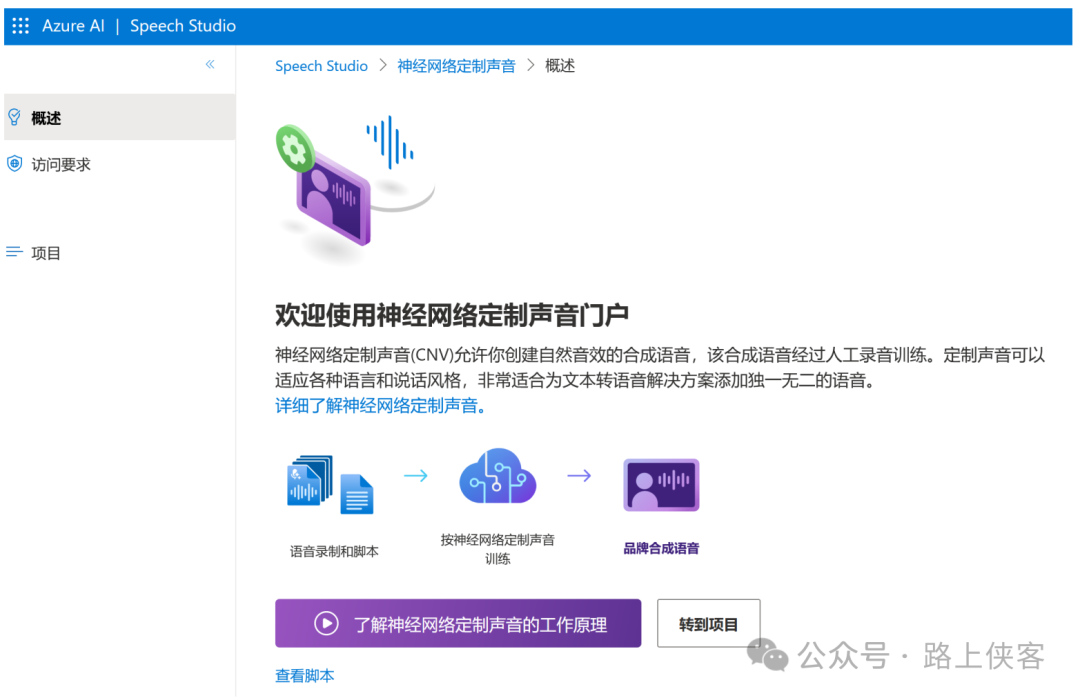Viewport: 1080px width, 700px height.
Task: Click the 语音录制和脚本 label
Action: [x=334, y=551]
